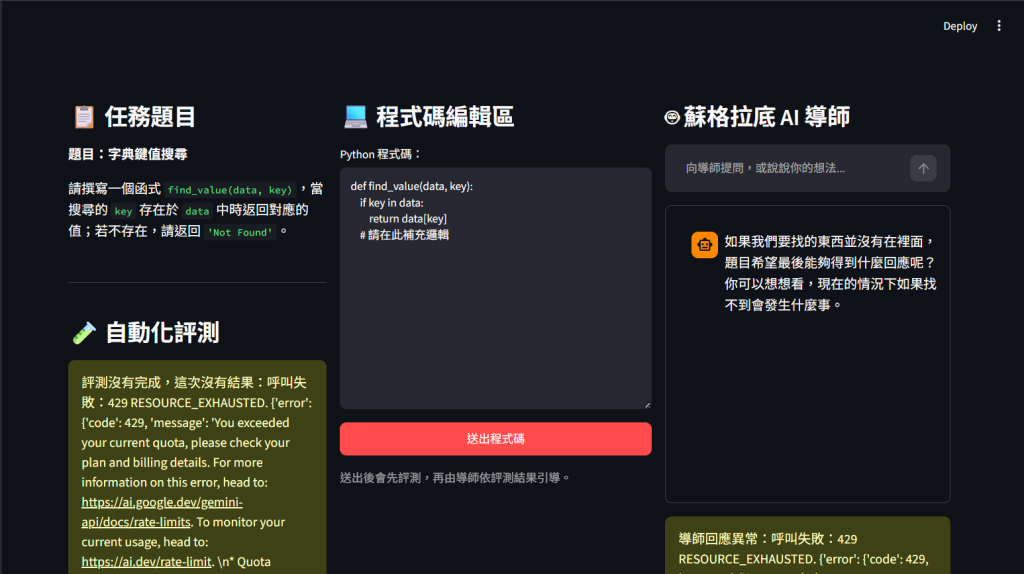Screen dimensions: 1024x574
Task: Click the clipboard icon beside 任務題目
Action: tap(84, 117)
